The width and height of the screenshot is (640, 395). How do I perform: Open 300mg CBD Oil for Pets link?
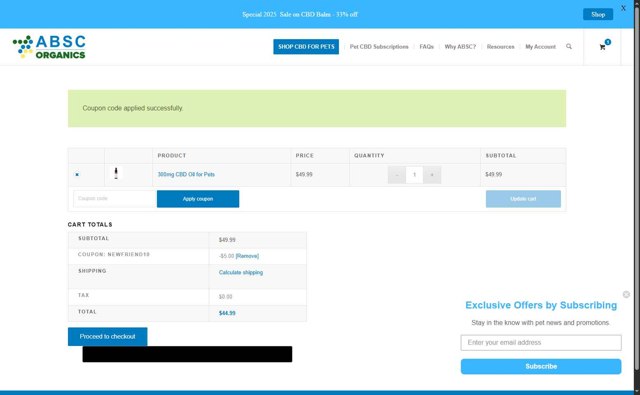[186, 174]
